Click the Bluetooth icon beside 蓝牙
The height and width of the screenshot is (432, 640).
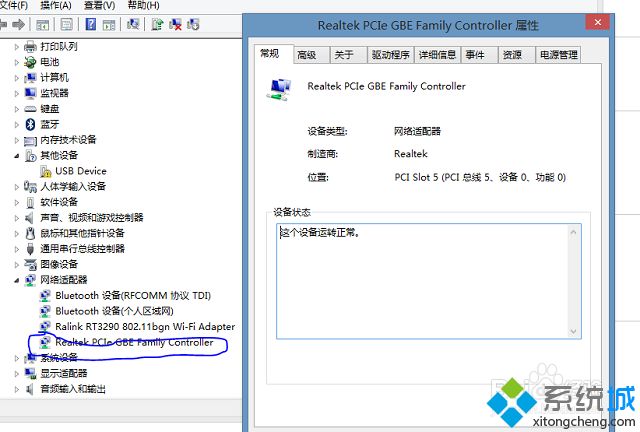point(30,124)
